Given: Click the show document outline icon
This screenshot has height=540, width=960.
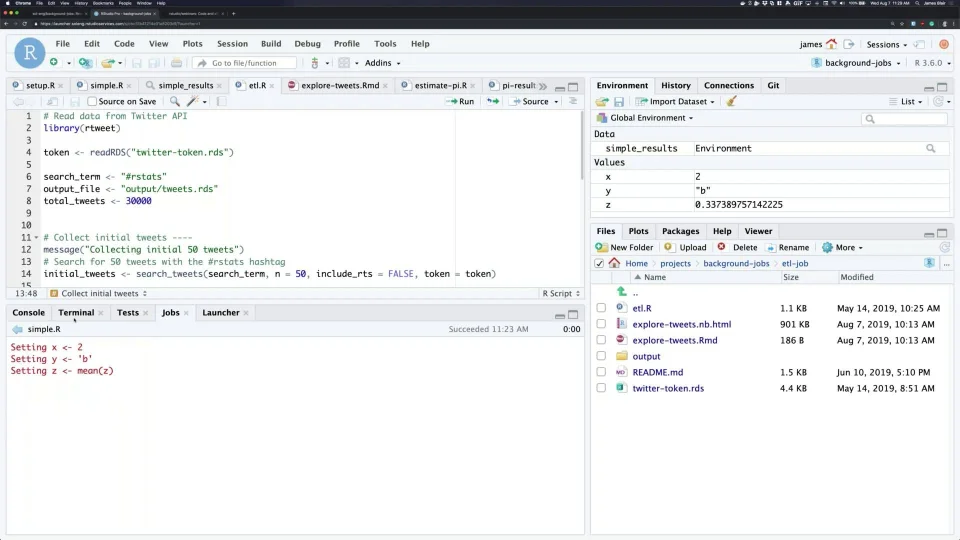Looking at the screenshot, I should [573, 101].
